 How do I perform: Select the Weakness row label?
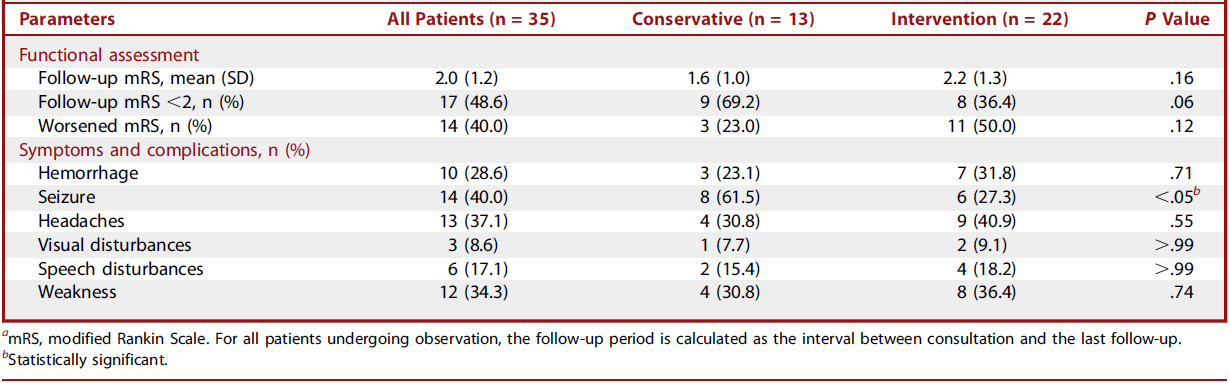(x=77, y=294)
